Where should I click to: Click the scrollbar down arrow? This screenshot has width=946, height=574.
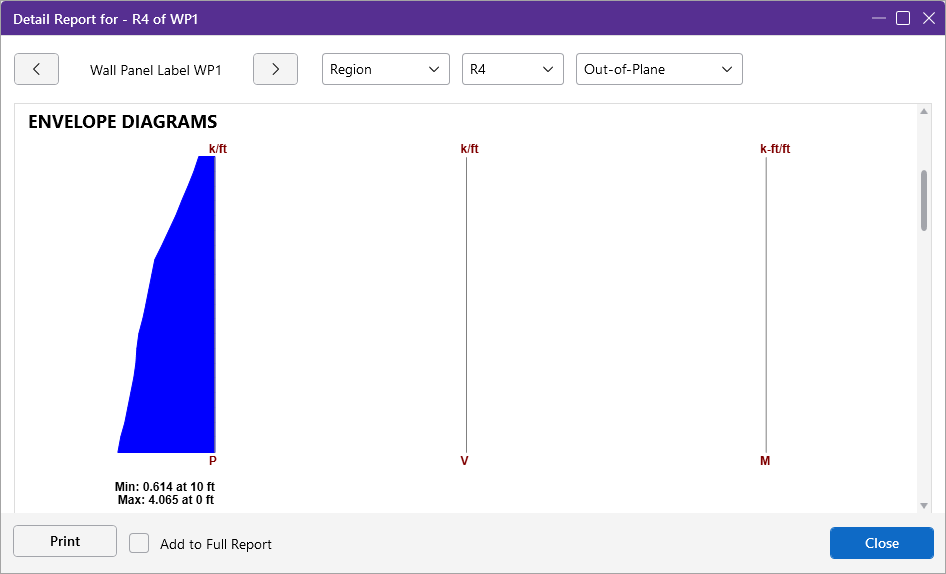coord(925,505)
